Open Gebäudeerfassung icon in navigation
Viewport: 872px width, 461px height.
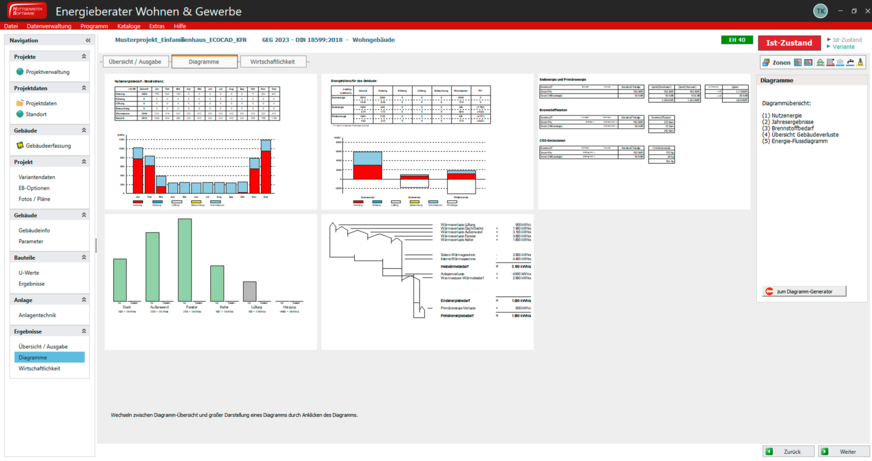pyautogui.click(x=20, y=146)
